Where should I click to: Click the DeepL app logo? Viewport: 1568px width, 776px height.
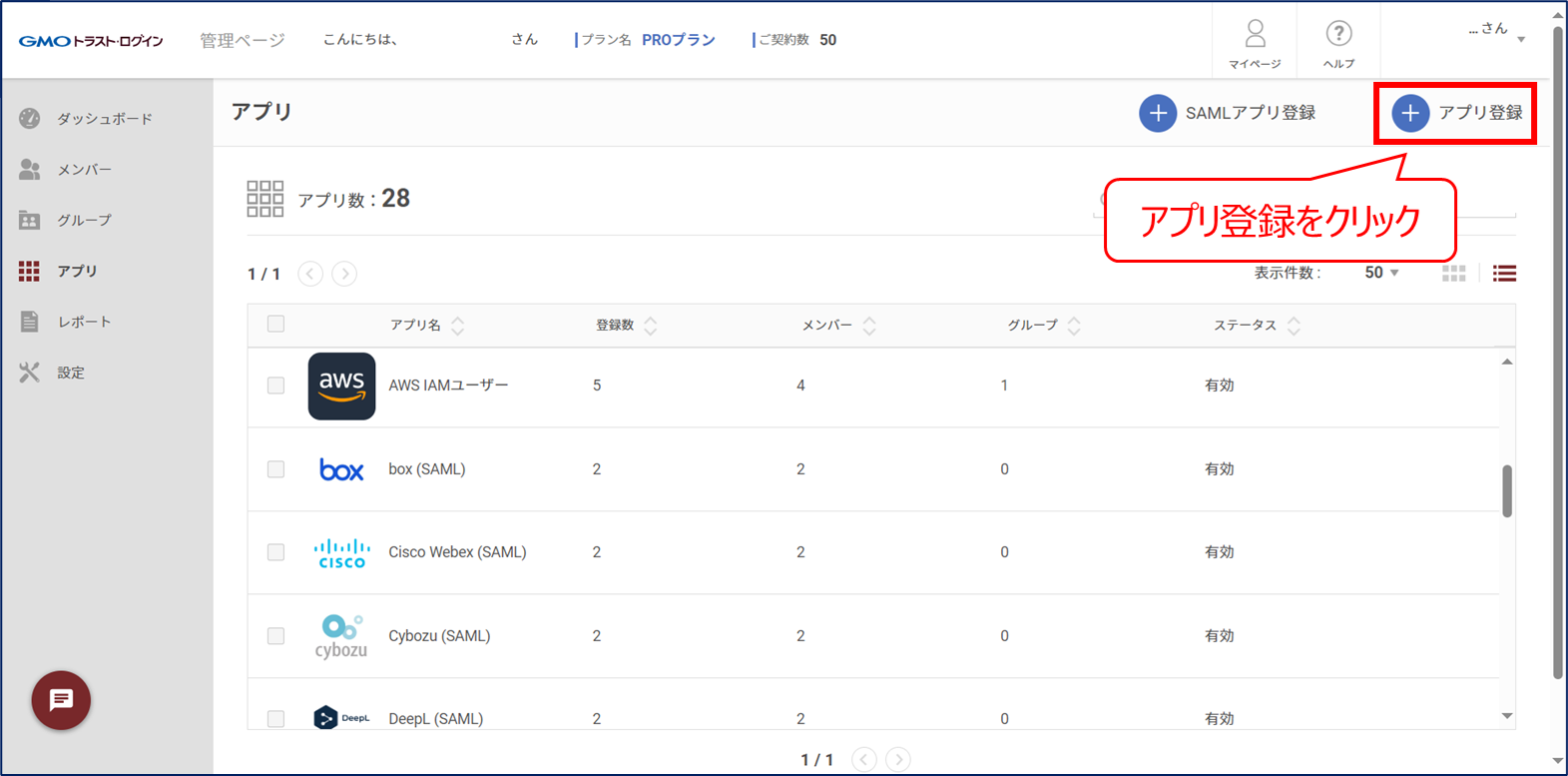pyautogui.click(x=341, y=718)
